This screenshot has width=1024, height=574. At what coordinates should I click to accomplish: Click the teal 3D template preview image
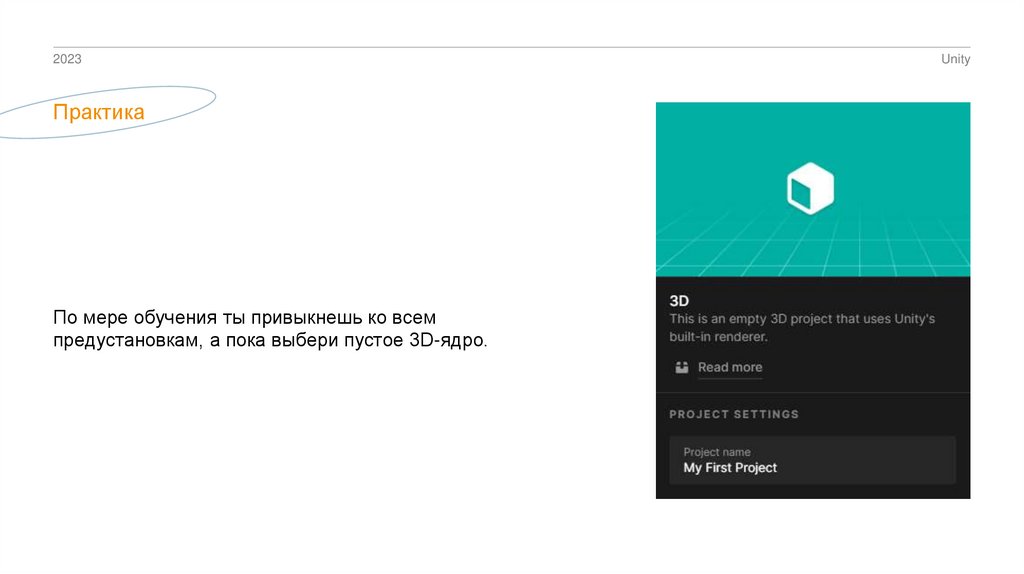click(x=813, y=189)
